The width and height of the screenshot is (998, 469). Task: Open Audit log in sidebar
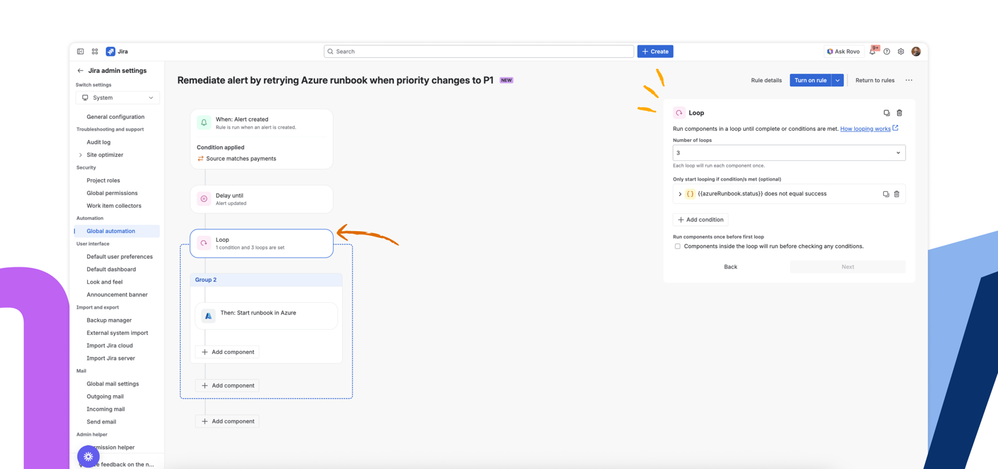(99, 142)
